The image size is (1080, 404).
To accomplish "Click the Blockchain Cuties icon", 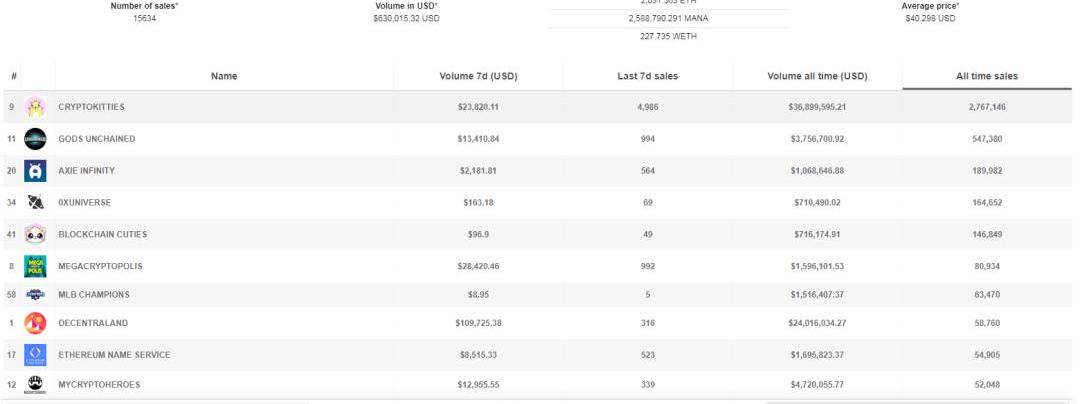I will point(35,235).
